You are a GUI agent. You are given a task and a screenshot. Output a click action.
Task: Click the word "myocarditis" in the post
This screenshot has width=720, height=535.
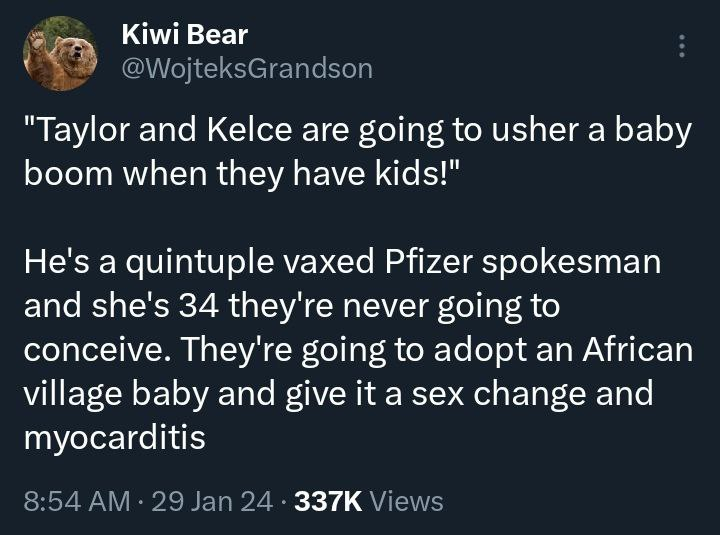[x=114, y=439]
